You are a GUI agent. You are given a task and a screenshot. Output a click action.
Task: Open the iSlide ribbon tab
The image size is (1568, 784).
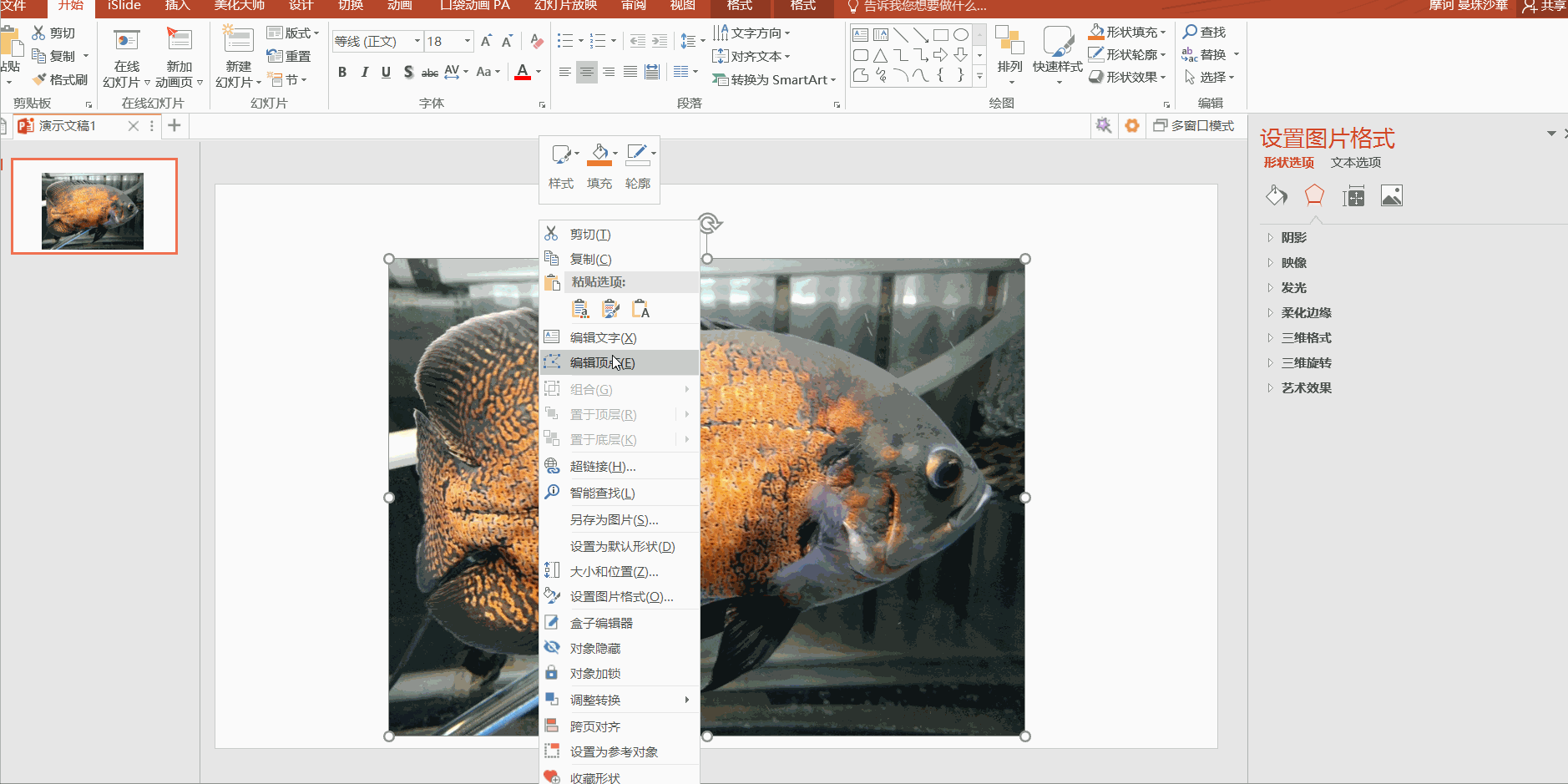pyautogui.click(x=124, y=6)
